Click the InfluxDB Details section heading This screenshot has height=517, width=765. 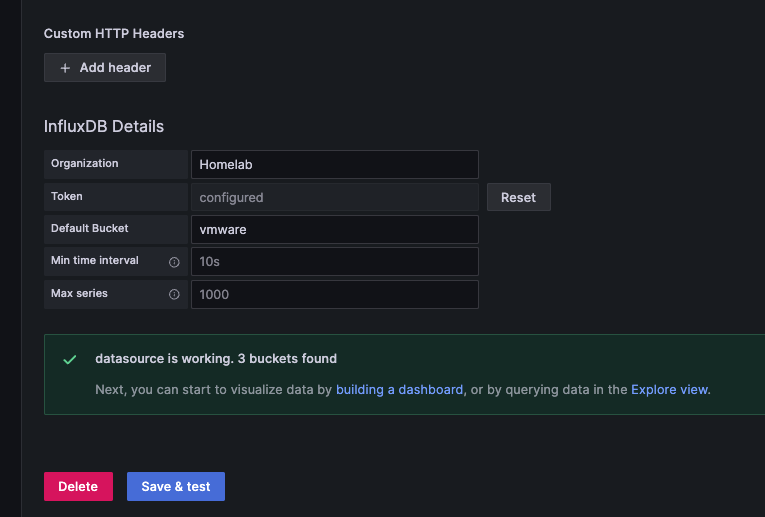[104, 127]
